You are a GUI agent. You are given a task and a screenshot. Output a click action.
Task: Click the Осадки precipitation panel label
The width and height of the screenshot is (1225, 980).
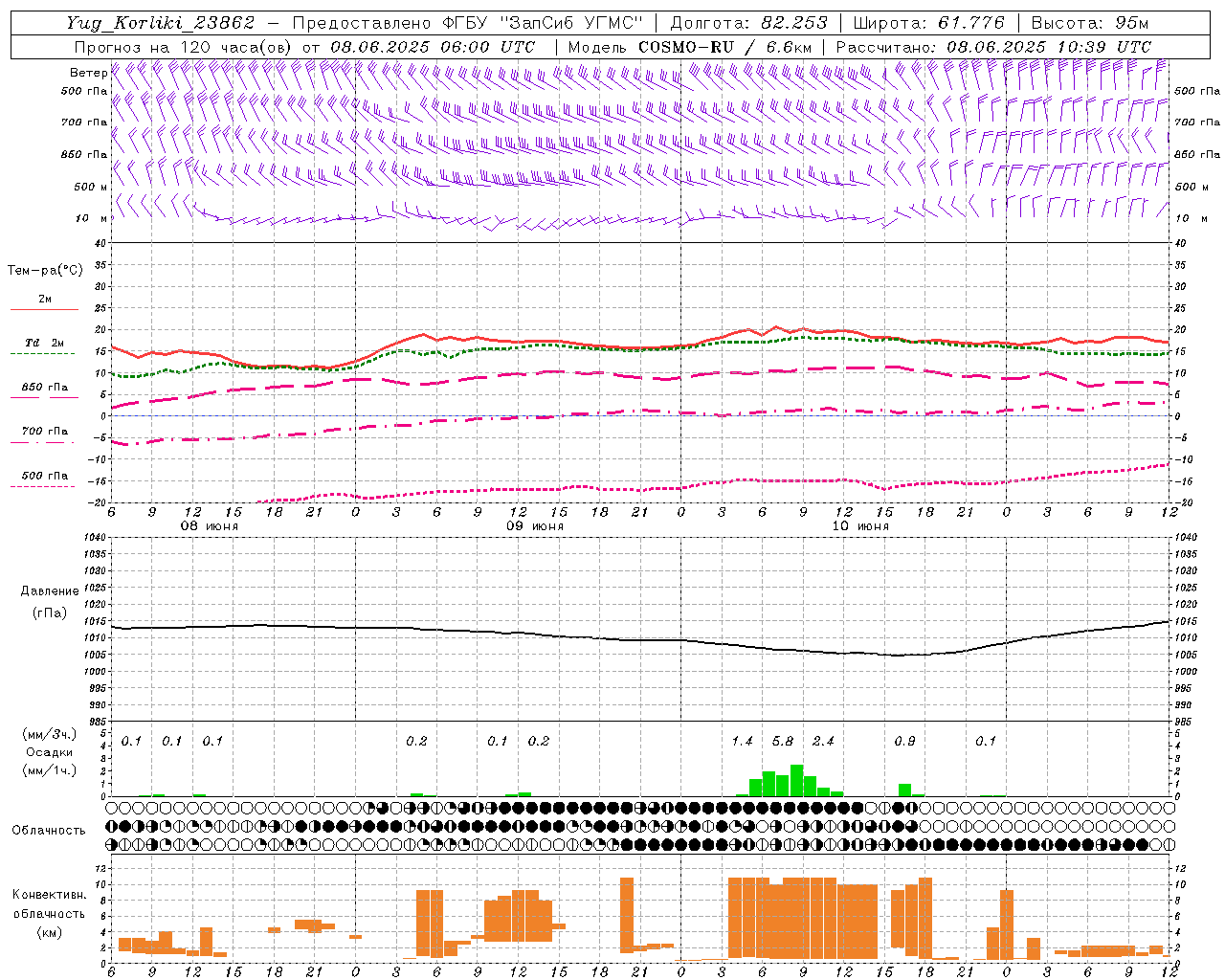point(50,752)
